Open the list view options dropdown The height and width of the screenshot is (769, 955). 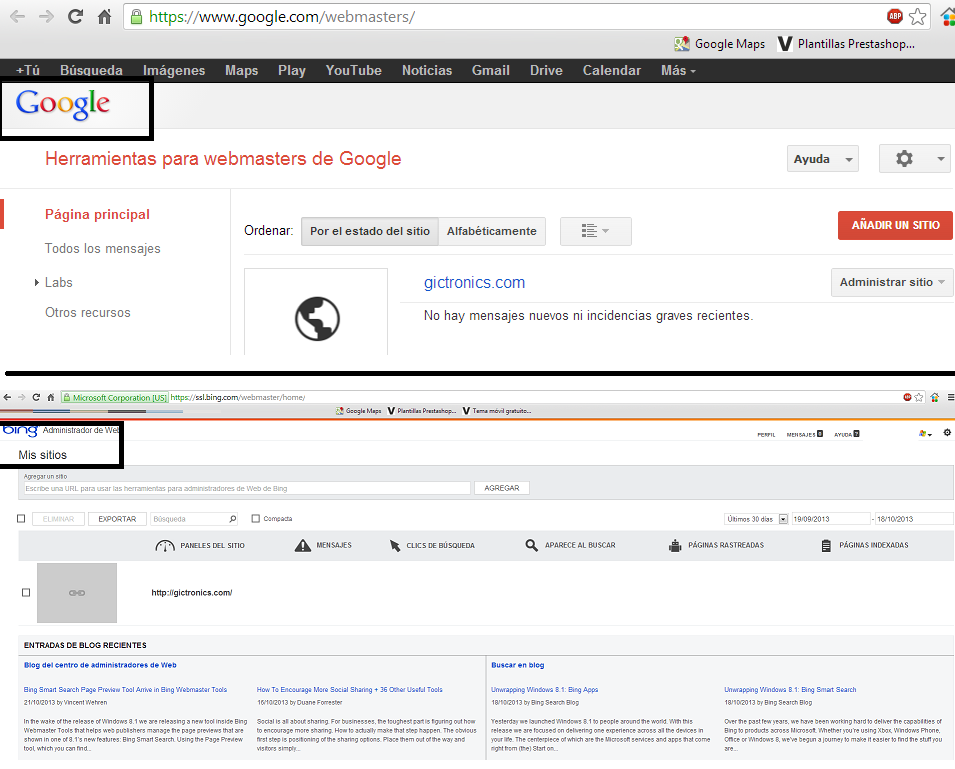596,231
